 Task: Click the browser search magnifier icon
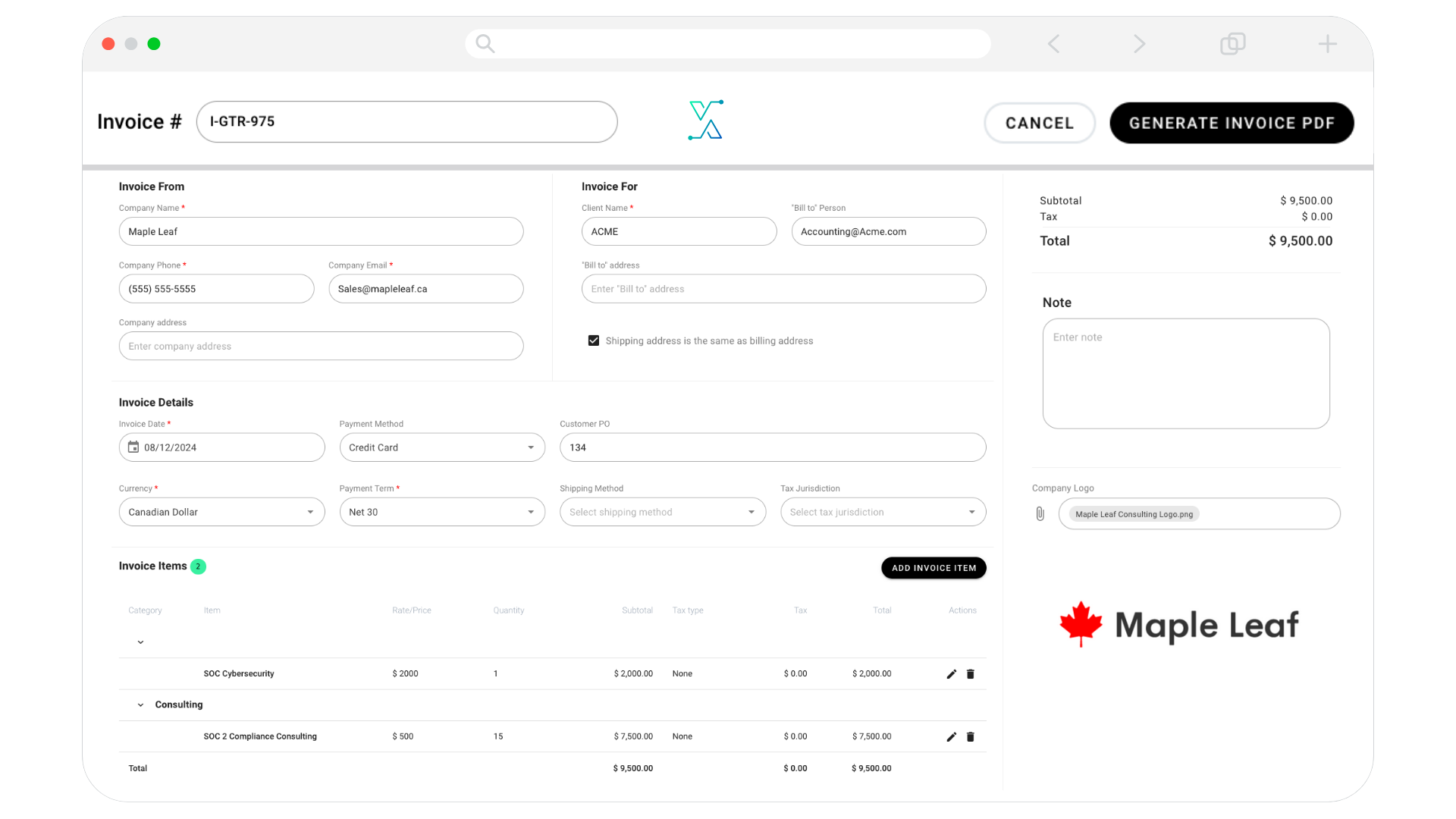pos(485,44)
